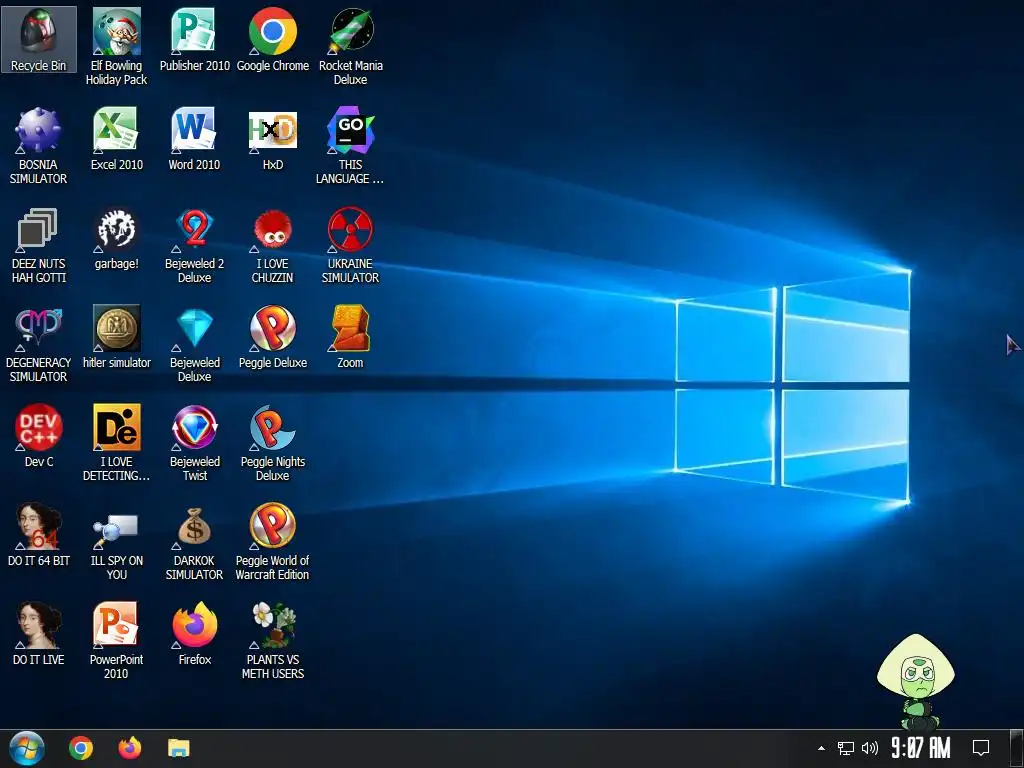
Task: Launch Peggle Deluxe shortcut
Action: click(273, 337)
